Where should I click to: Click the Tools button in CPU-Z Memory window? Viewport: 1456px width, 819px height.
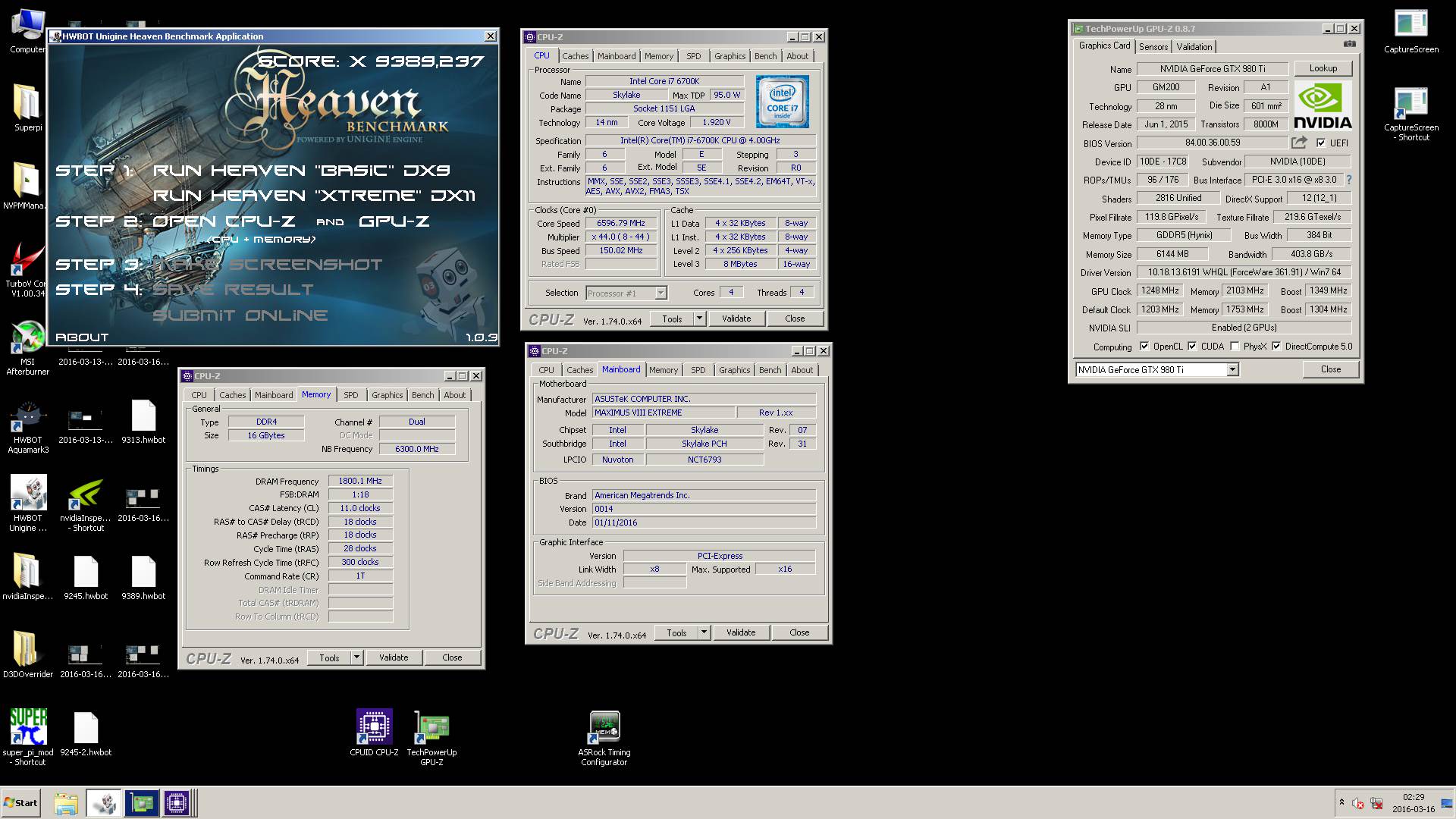click(329, 657)
